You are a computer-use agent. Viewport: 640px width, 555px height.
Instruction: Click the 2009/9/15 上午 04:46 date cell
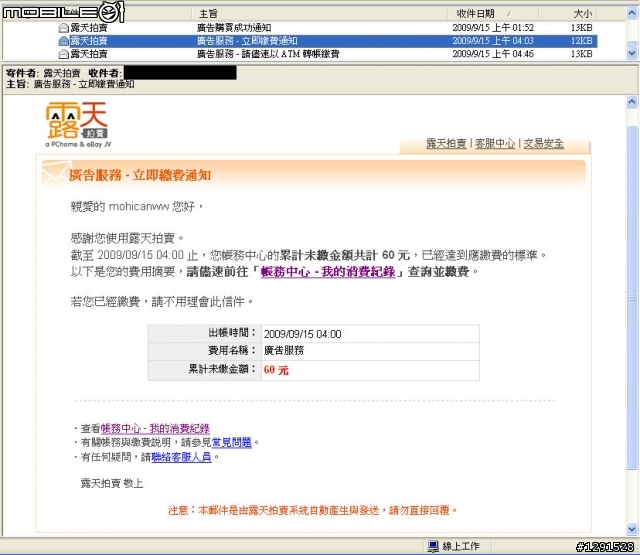coord(493,54)
